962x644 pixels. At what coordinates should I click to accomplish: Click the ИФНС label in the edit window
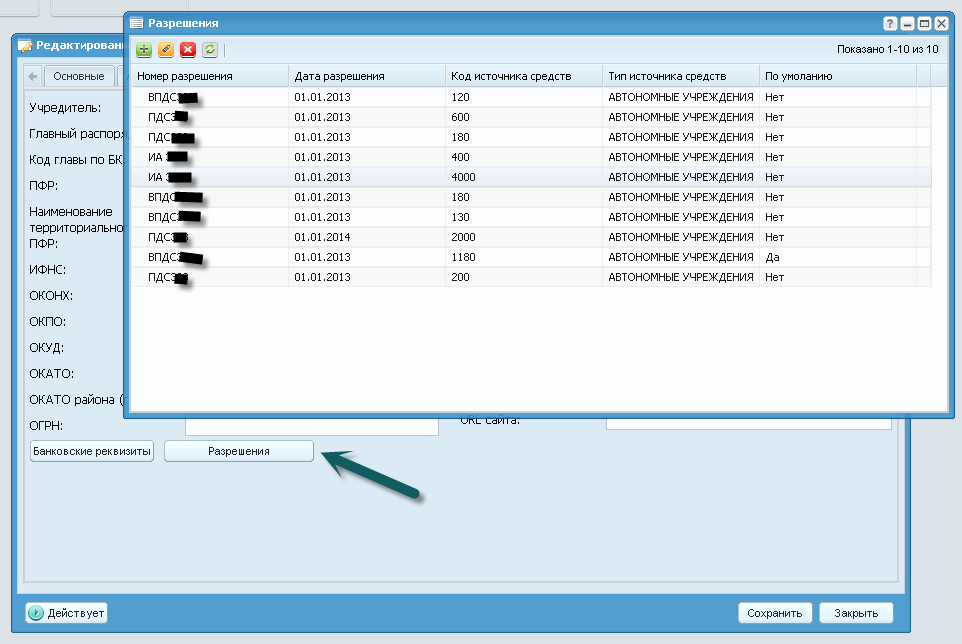click(x=47, y=270)
